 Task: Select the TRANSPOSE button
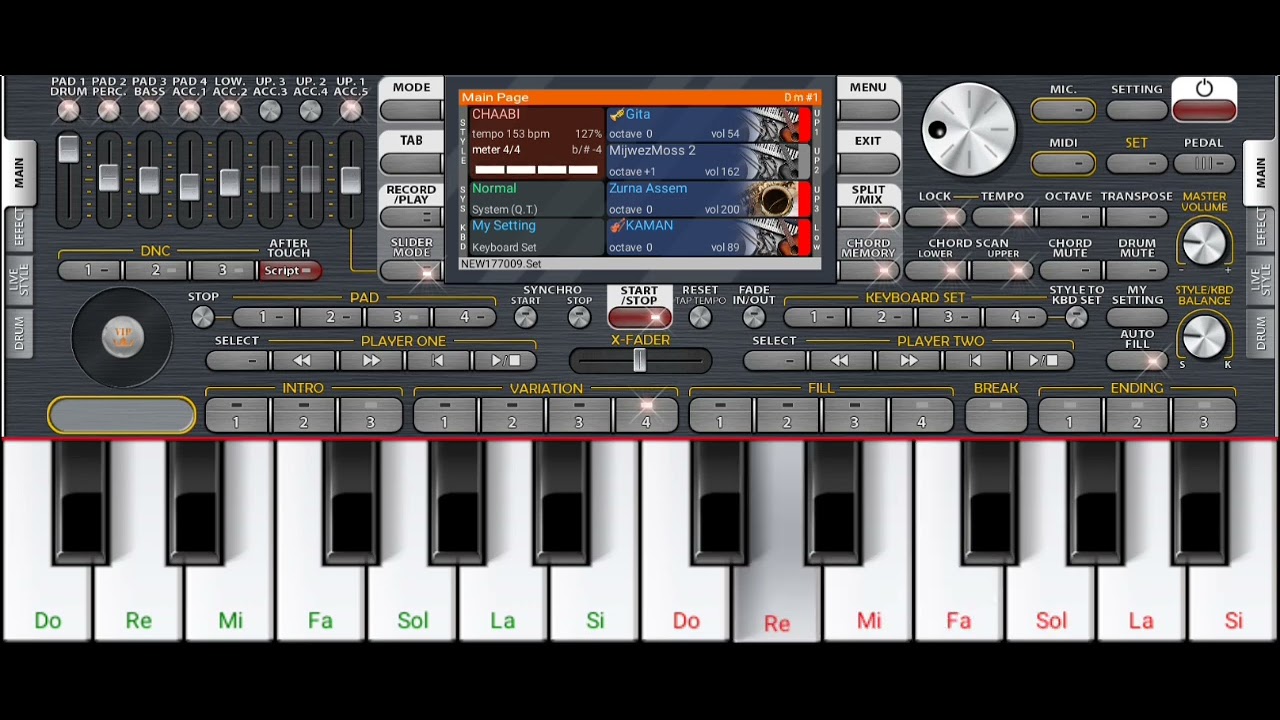click(x=1137, y=217)
